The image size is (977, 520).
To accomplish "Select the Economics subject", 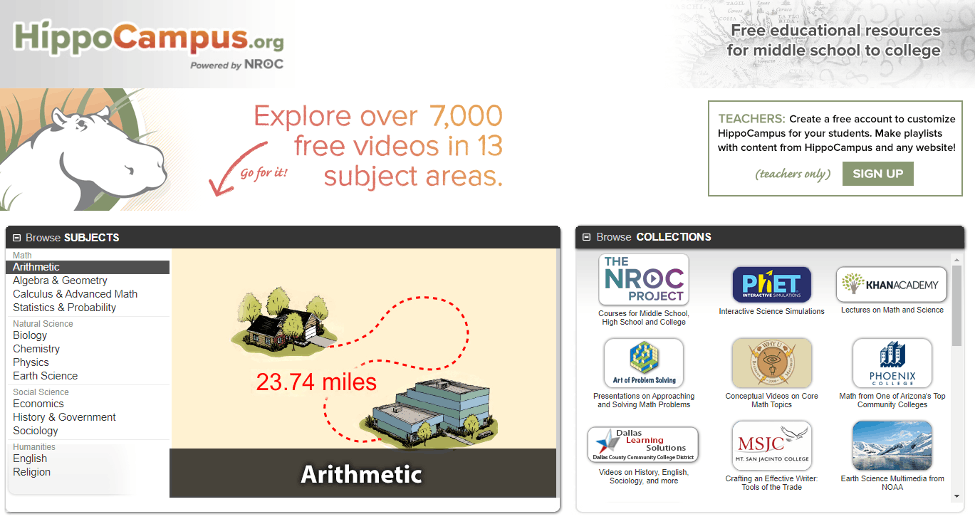I will tap(38, 404).
